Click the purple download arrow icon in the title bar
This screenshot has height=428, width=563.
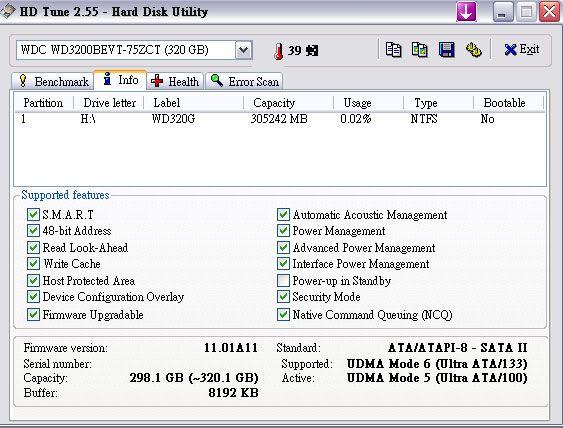(x=466, y=11)
